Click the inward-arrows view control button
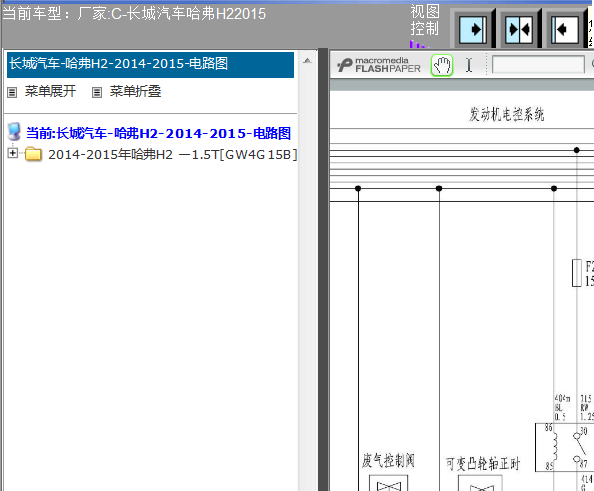The height and width of the screenshot is (491, 594). click(x=519, y=29)
